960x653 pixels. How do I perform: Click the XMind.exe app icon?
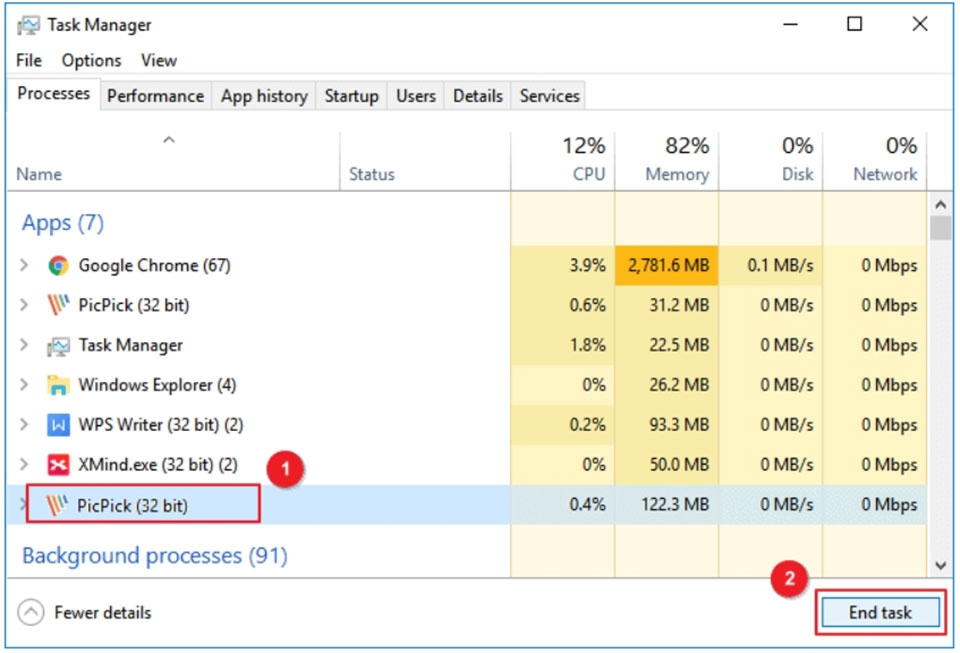point(58,465)
